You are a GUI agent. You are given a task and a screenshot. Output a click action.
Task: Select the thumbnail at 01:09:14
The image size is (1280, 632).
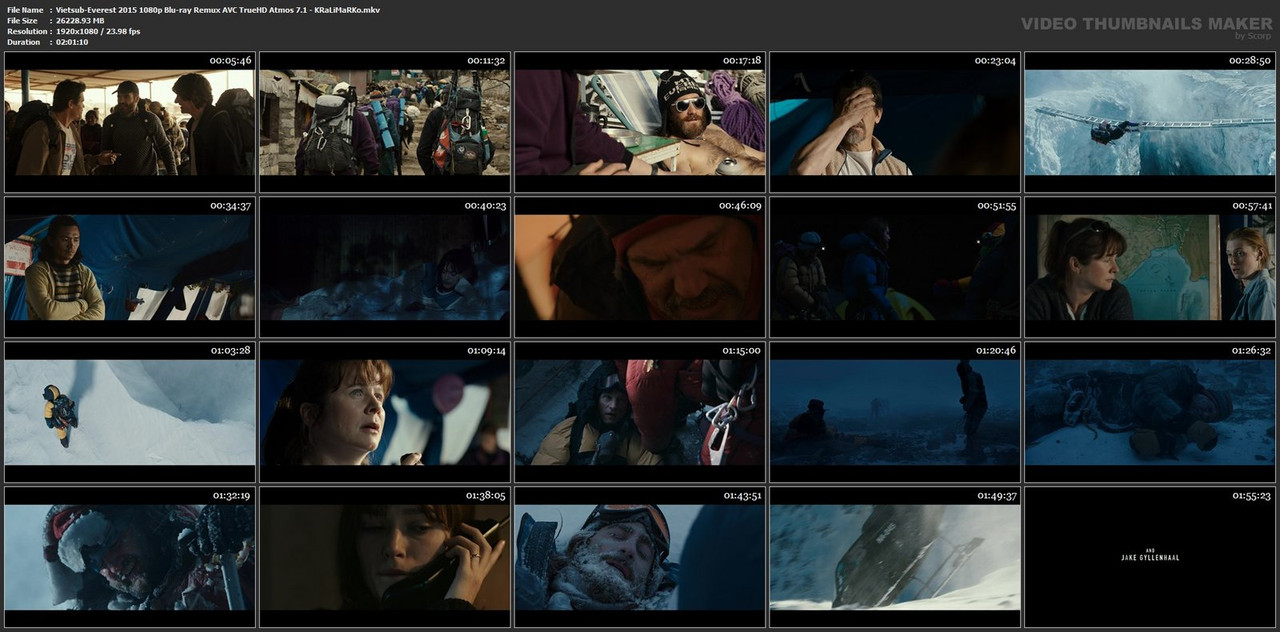coord(385,412)
